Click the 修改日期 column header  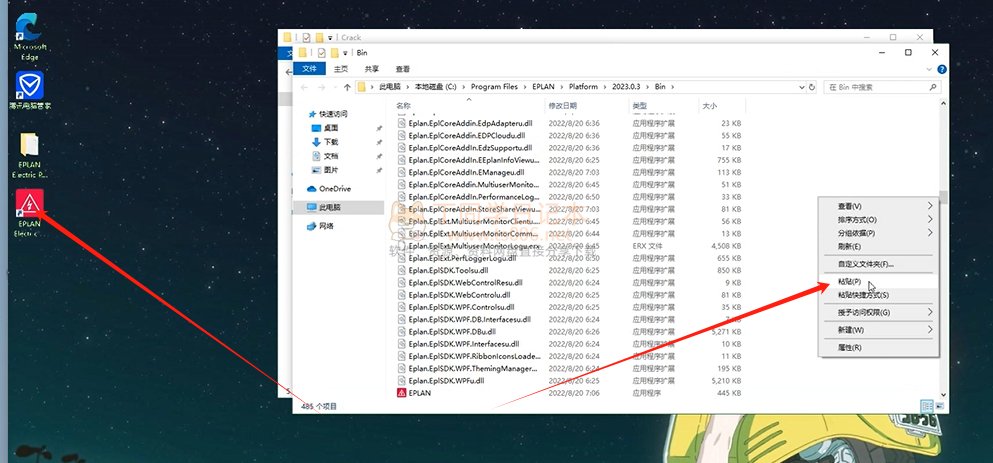tap(562, 105)
